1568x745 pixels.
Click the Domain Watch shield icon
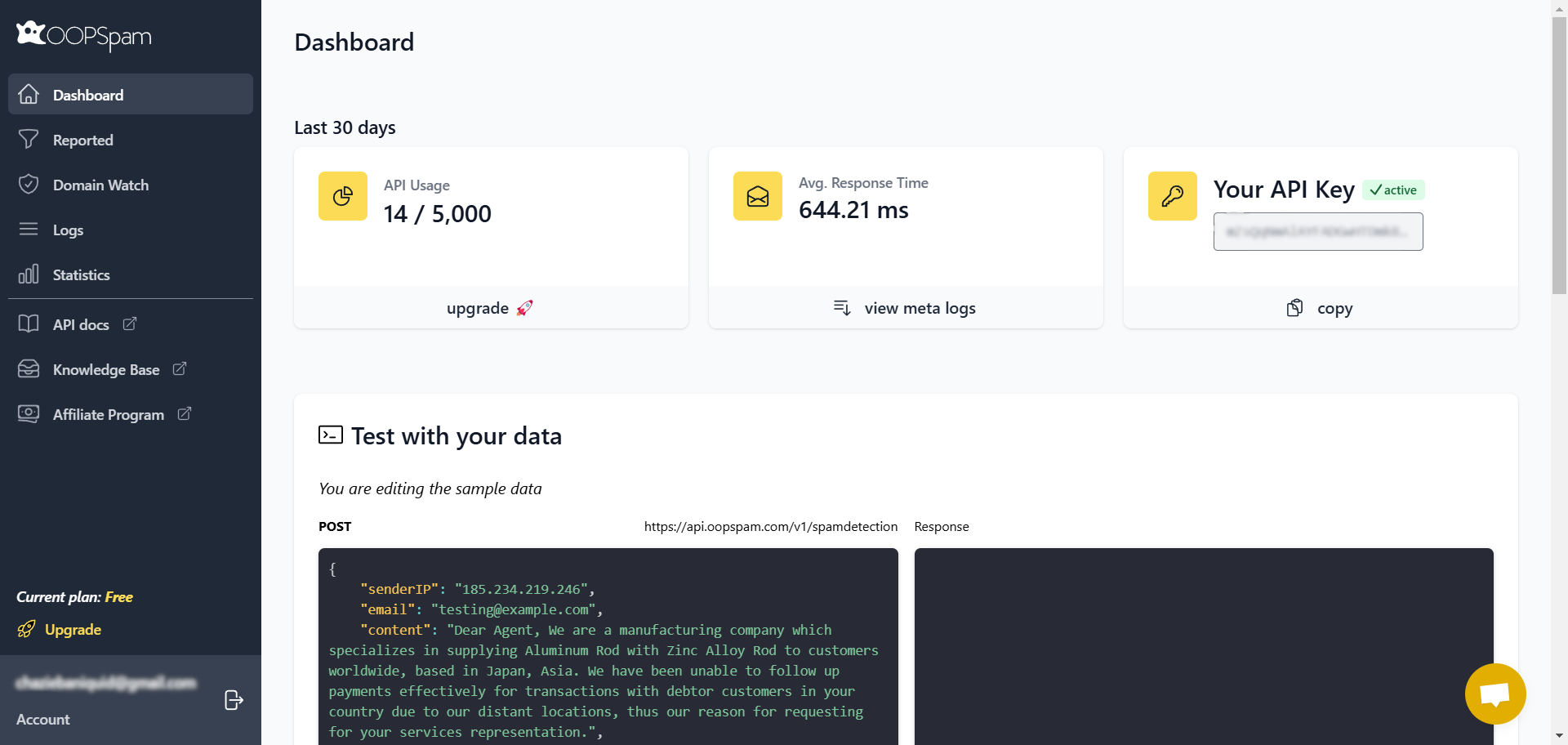click(x=29, y=185)
